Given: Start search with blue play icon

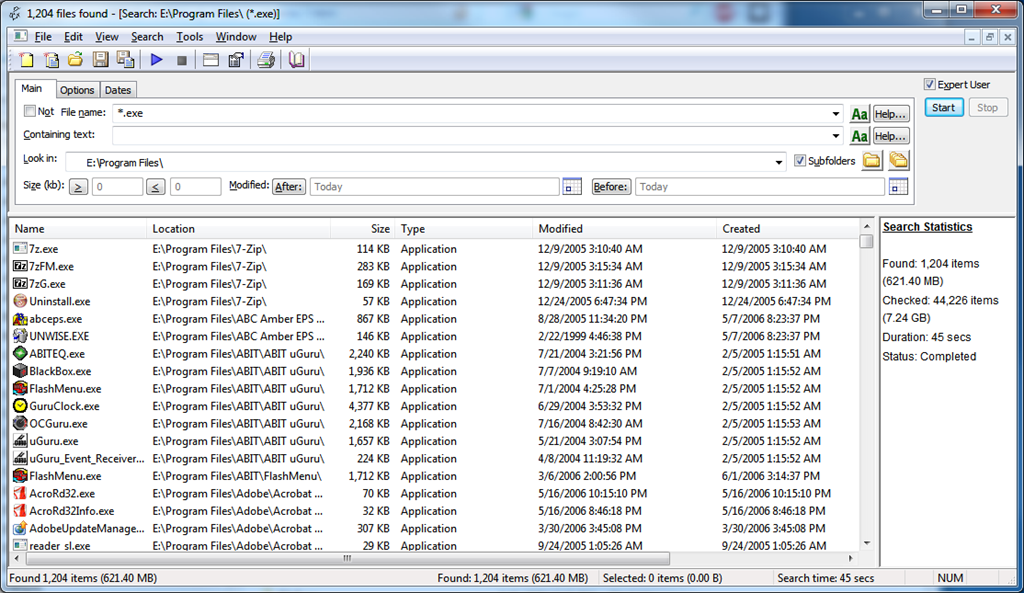Looking at the screenshot, I should (x=156, y=60).
